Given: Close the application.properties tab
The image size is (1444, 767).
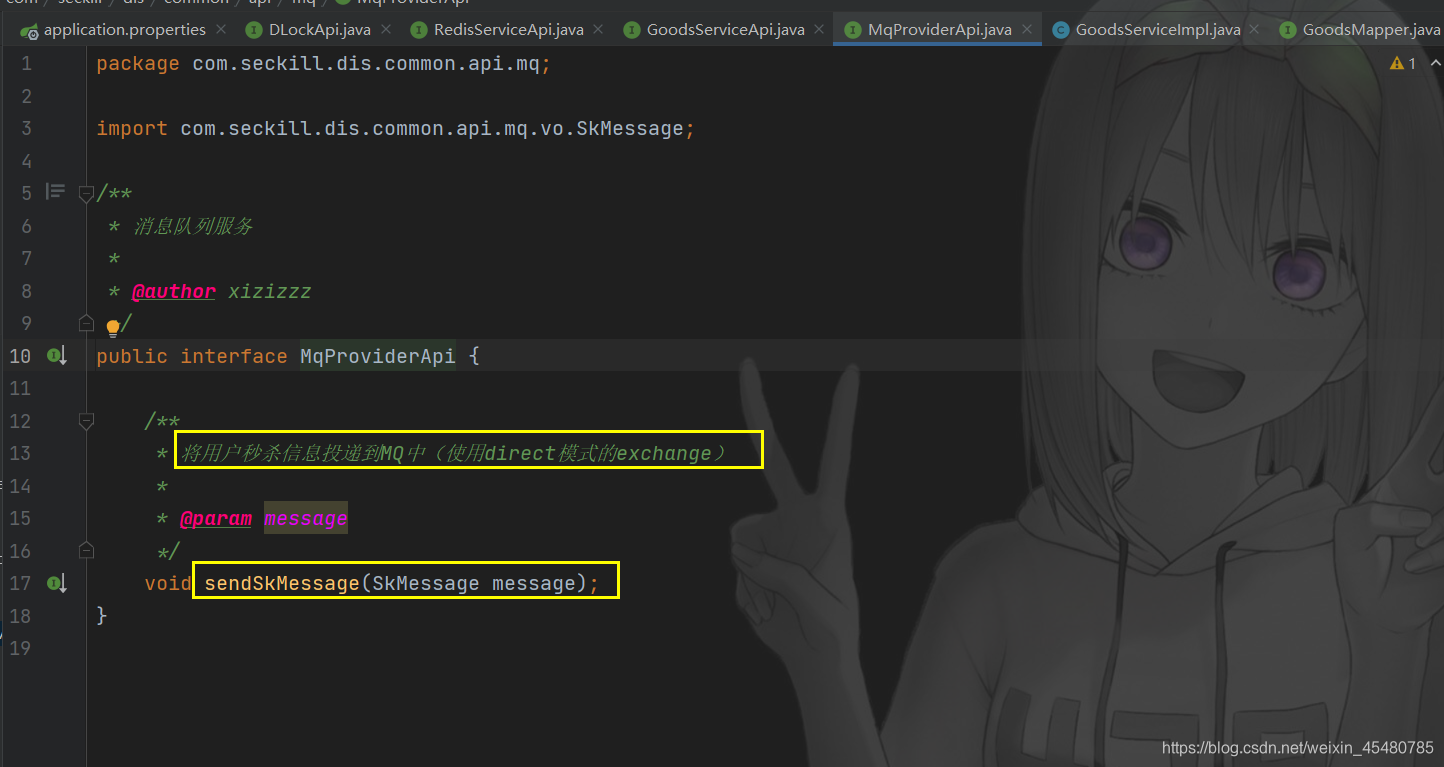Looking at the screenshot, I should click(221, 30).
